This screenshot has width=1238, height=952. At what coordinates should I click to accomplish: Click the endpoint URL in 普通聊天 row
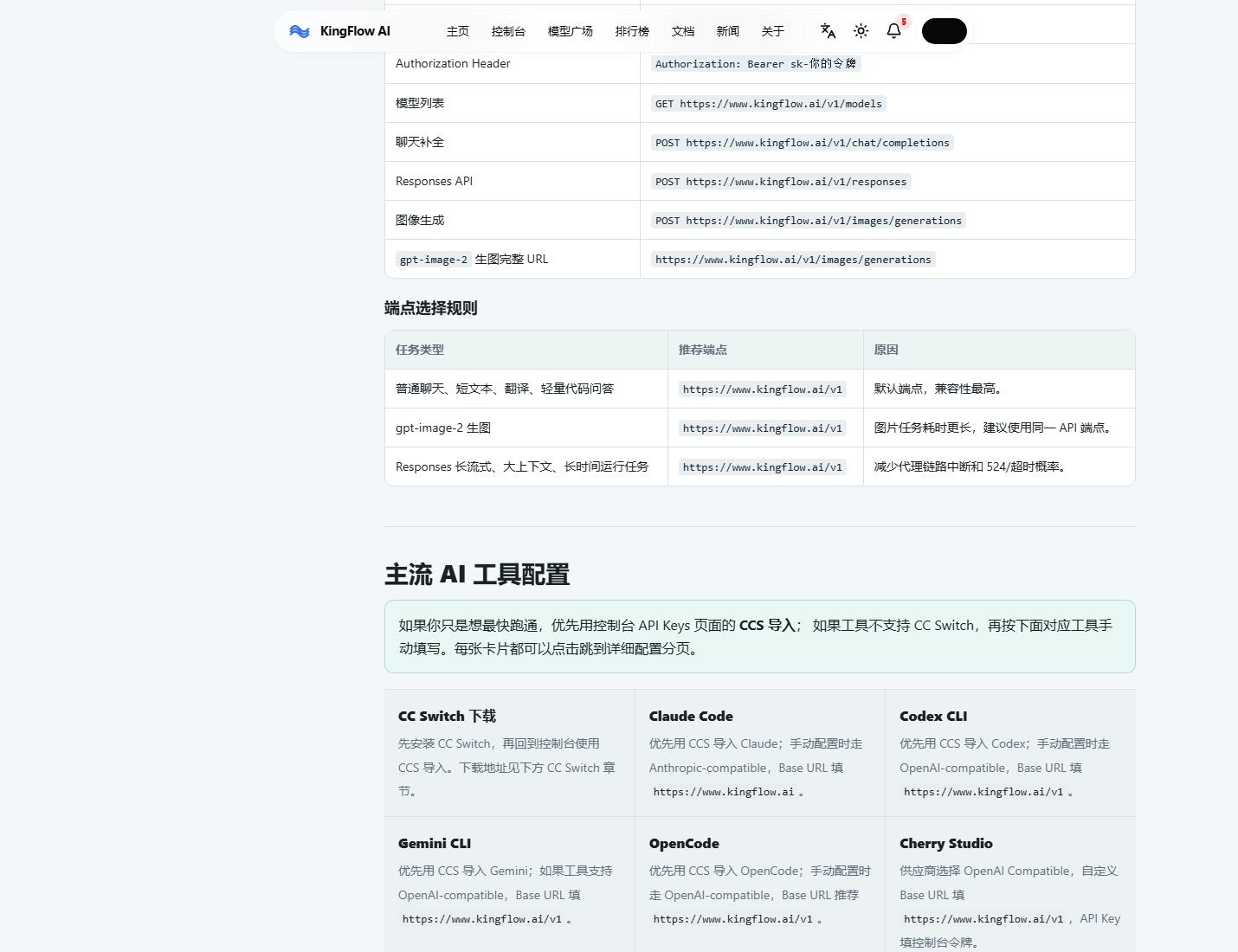tap(763, 389)
